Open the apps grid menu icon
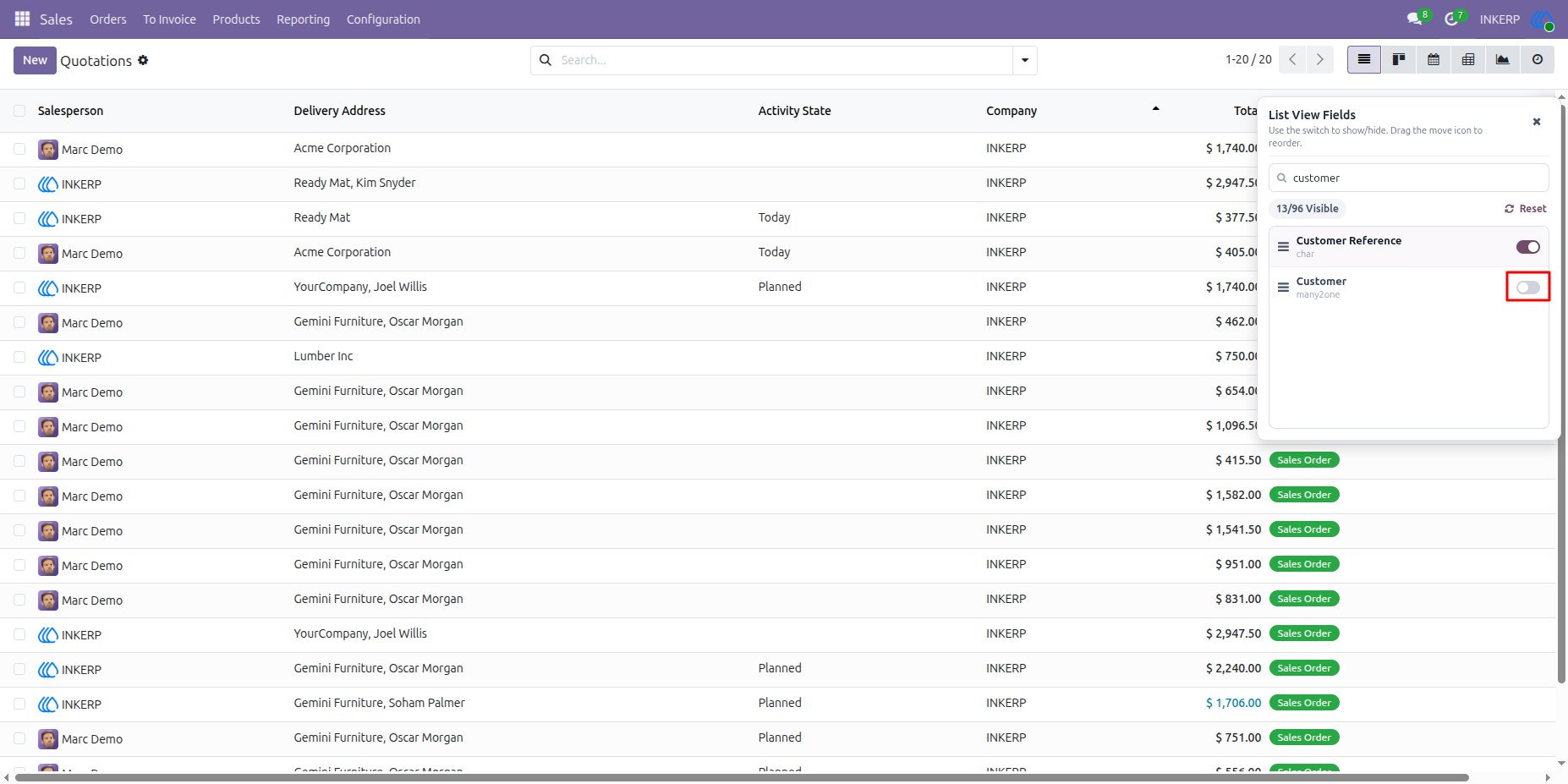 point(23,19)
